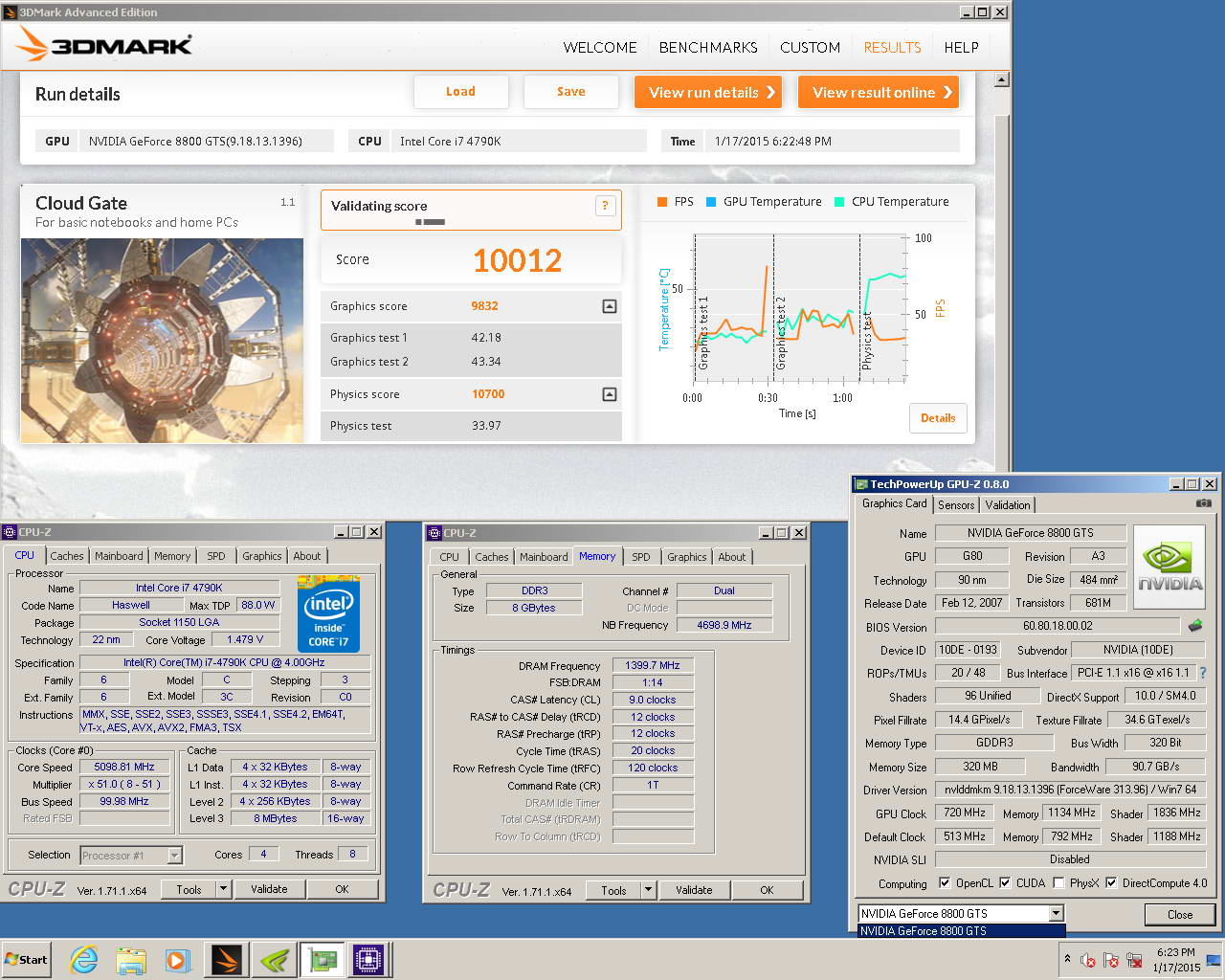1225x980 pixels.
Task: Toggle the OpenCL checkbox in GPU-Z
Action: [x=945, y=882]
